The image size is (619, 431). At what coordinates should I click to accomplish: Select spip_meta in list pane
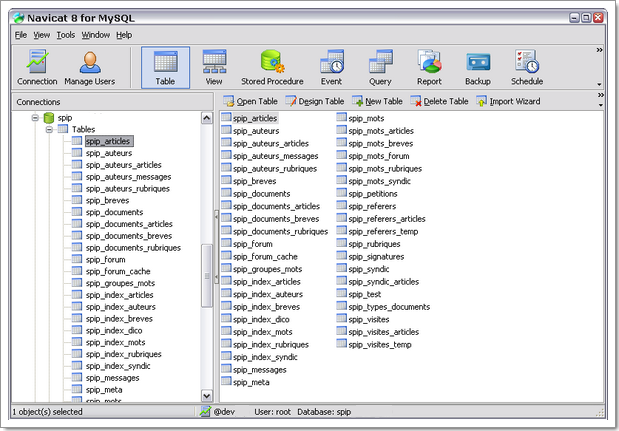[251, 382]
